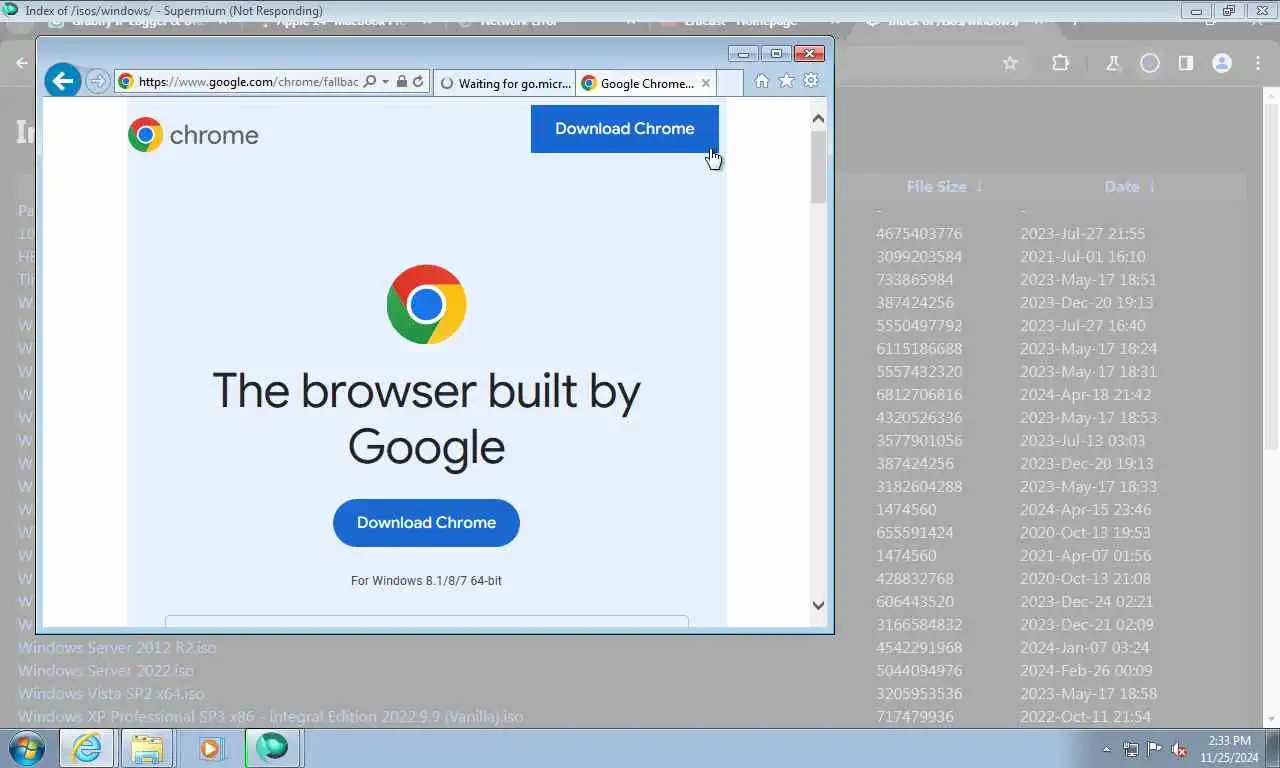Click the Internet Explorer back arrow button
This screenshot has width=1280, height=768.
tap(63, 81)
